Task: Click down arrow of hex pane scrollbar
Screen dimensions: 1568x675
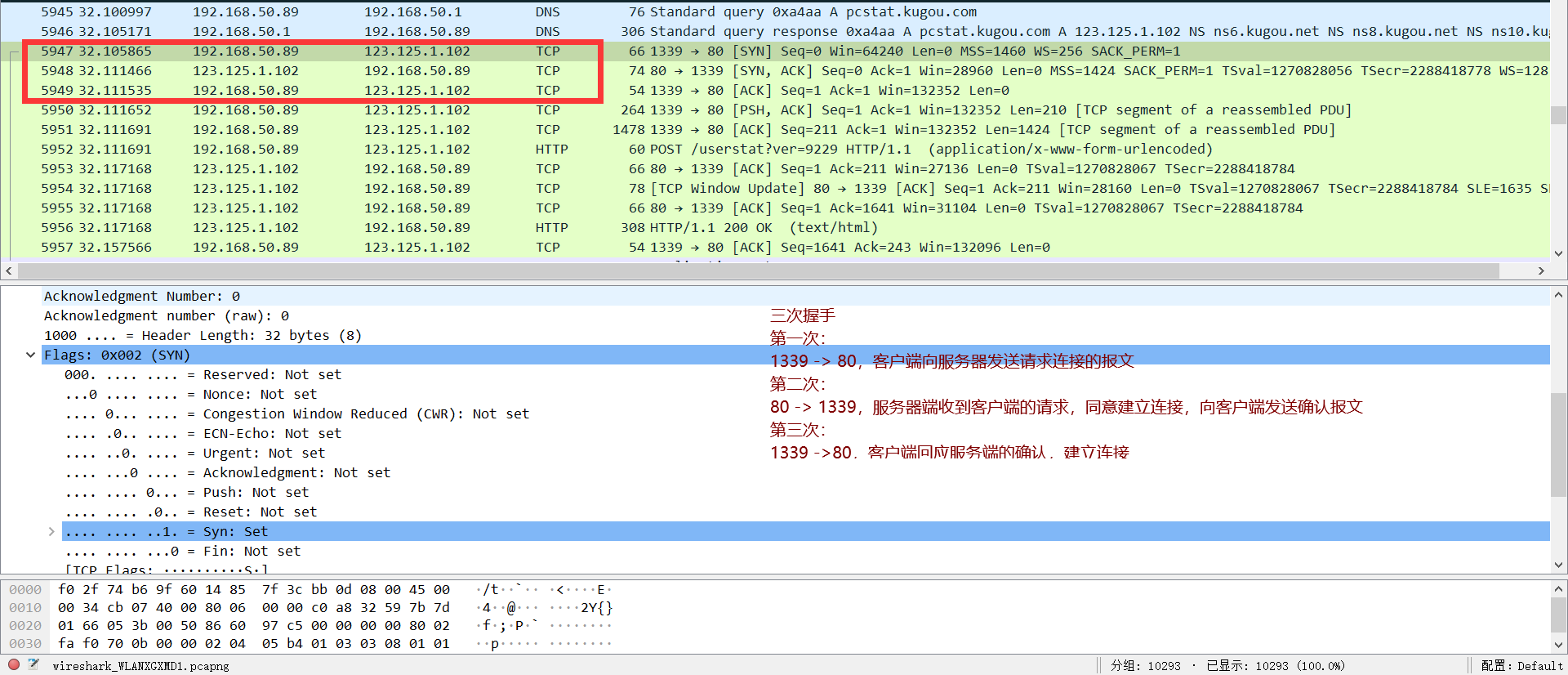Action: [1558, 644]
